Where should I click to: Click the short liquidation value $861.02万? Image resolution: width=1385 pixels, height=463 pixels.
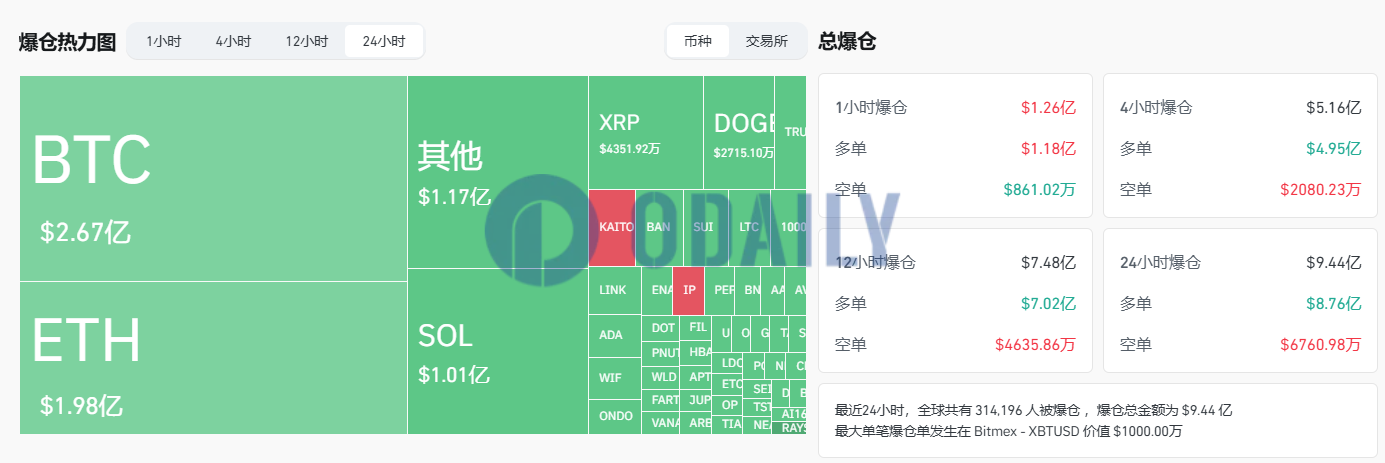point(1040,189)
